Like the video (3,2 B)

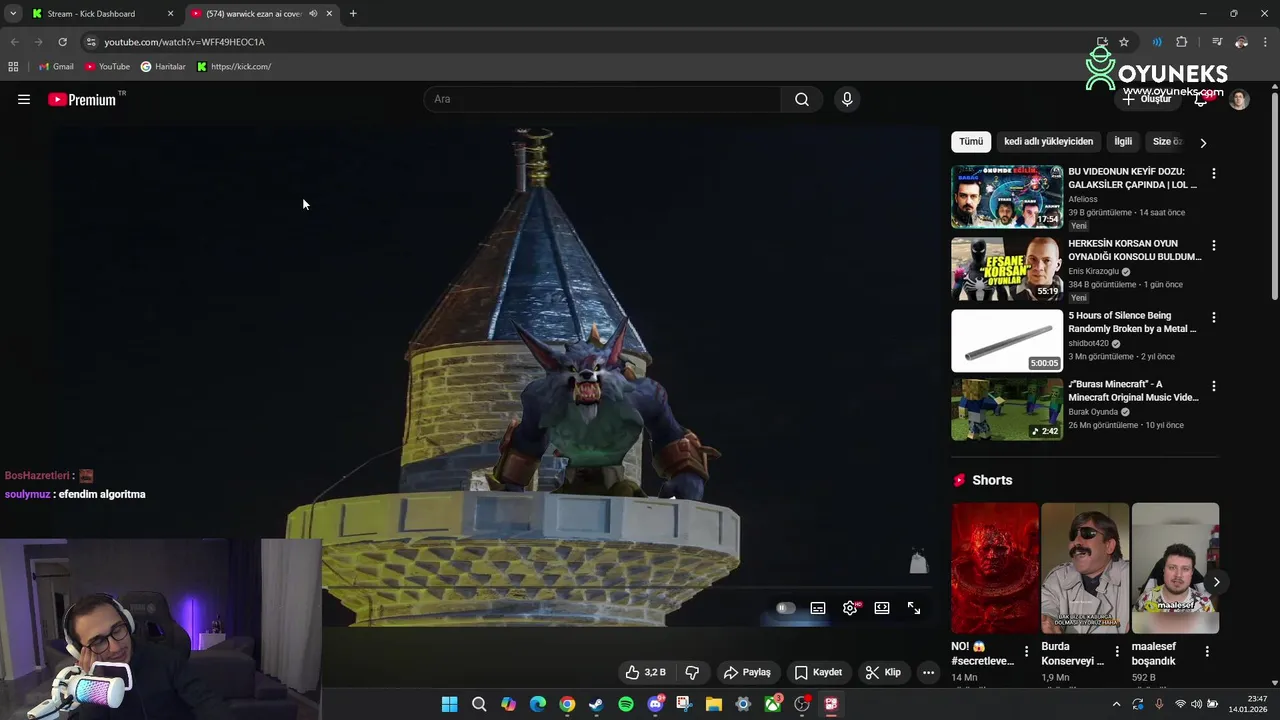pos(645,672)
